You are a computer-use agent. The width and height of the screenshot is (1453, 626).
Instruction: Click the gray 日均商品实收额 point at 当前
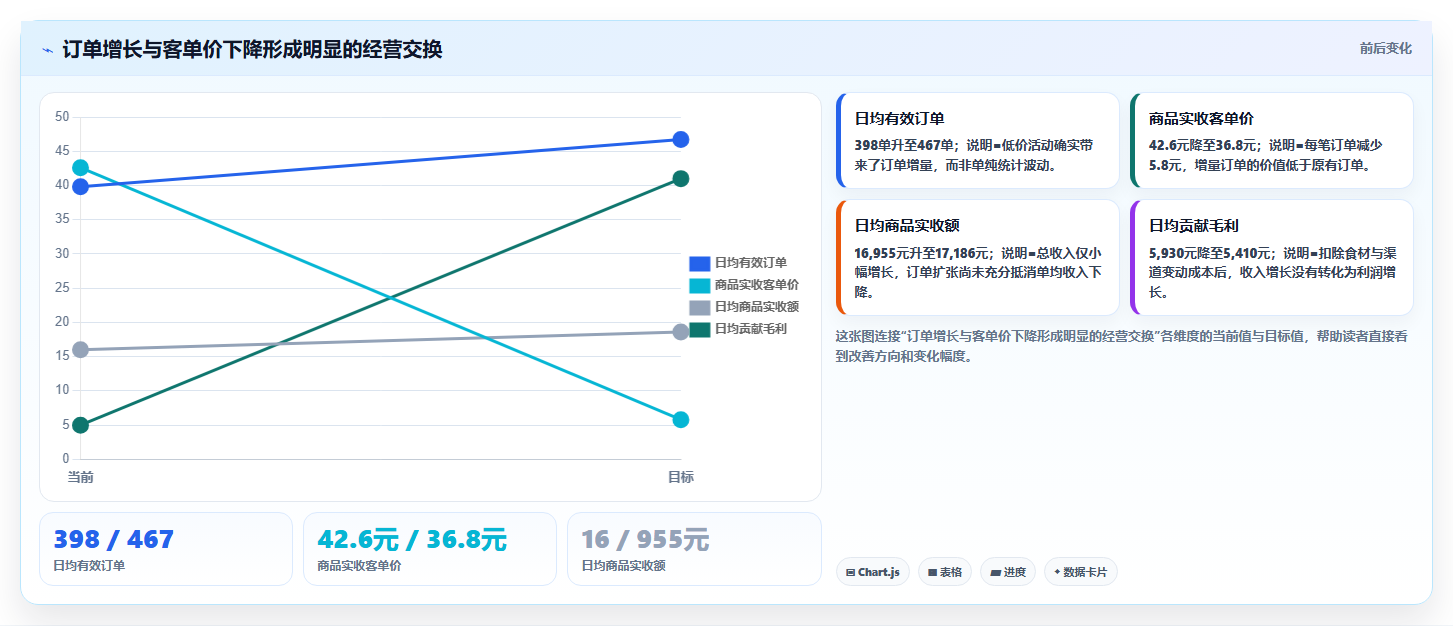coord(81,350)
